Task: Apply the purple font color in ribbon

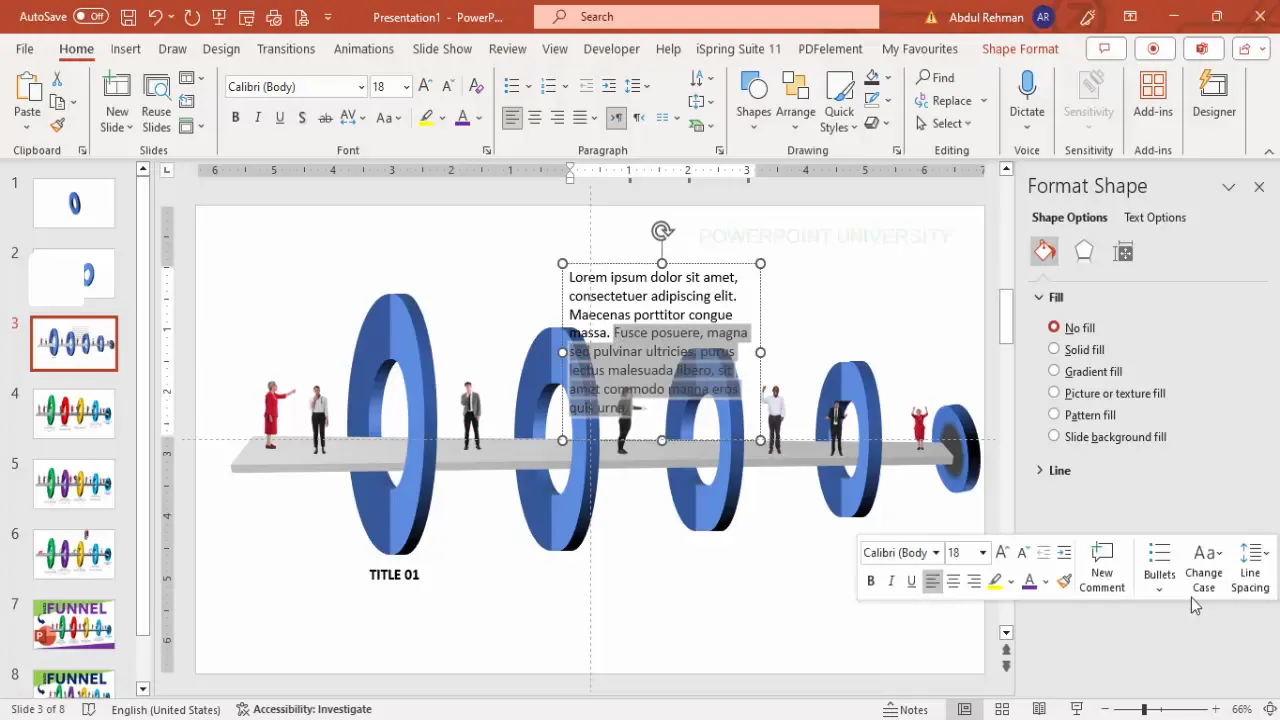Action: 462,118
